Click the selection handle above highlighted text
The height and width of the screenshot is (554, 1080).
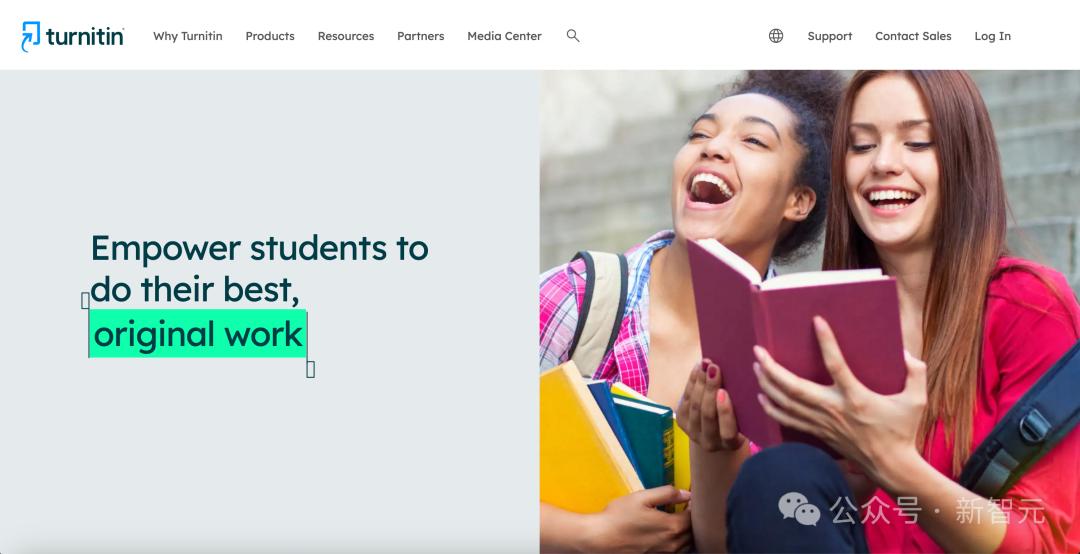(85, 300)
